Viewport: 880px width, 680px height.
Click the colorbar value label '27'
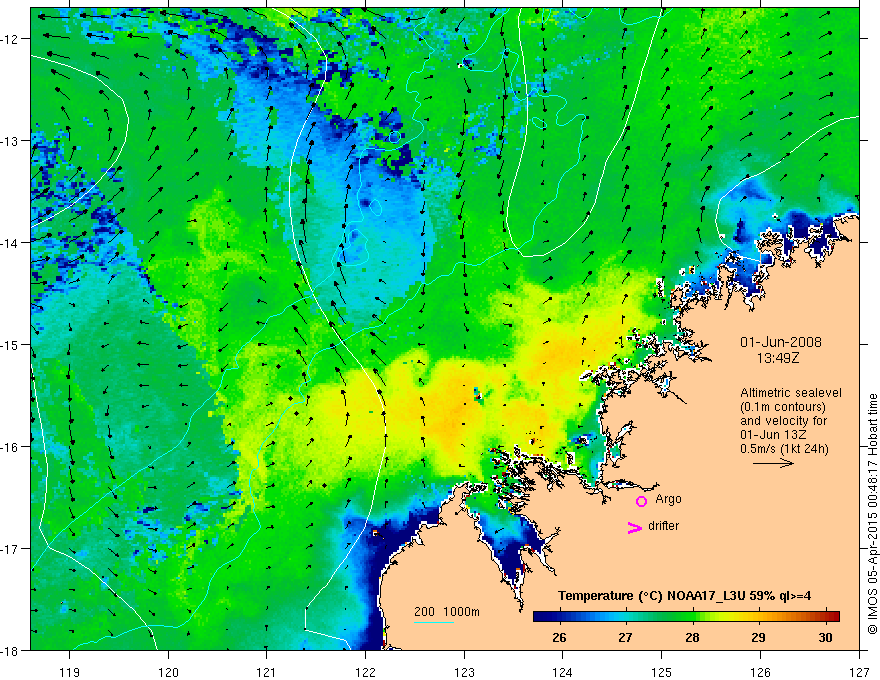coord(625,637)
